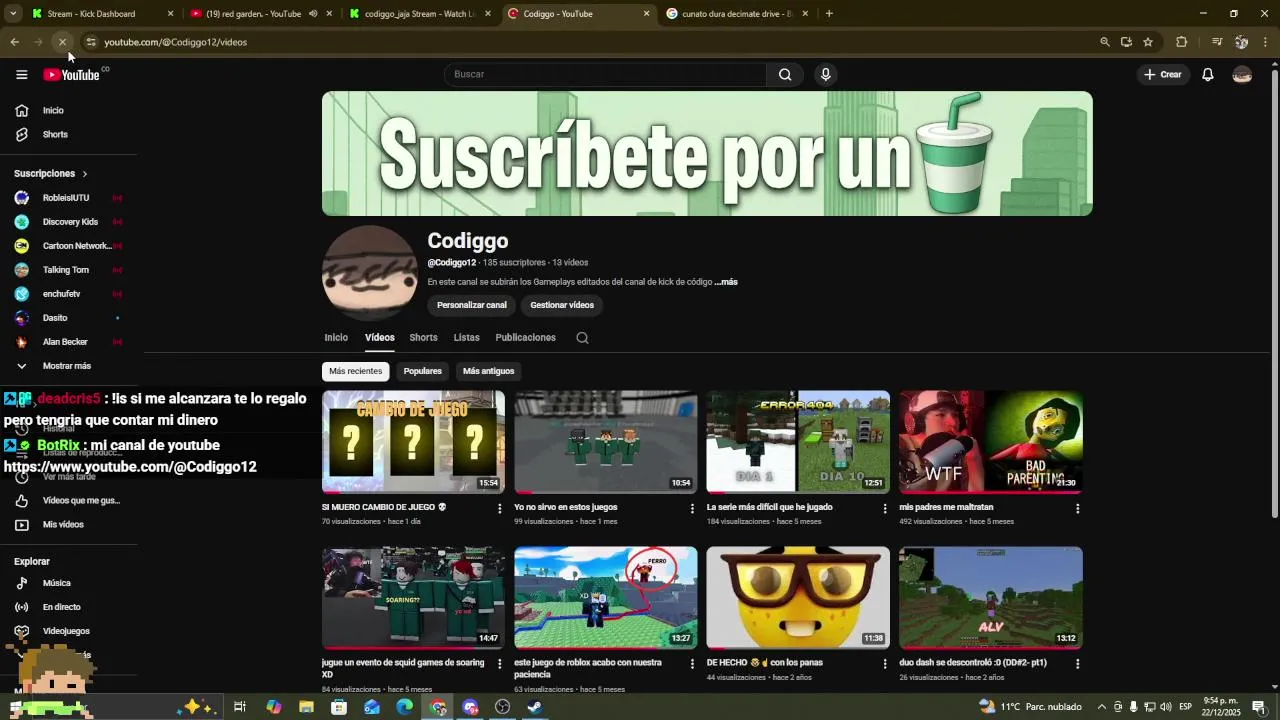Open the Alan Becker subscription
This screenshot has height=720, width=1280.
(x=68, y=342)
